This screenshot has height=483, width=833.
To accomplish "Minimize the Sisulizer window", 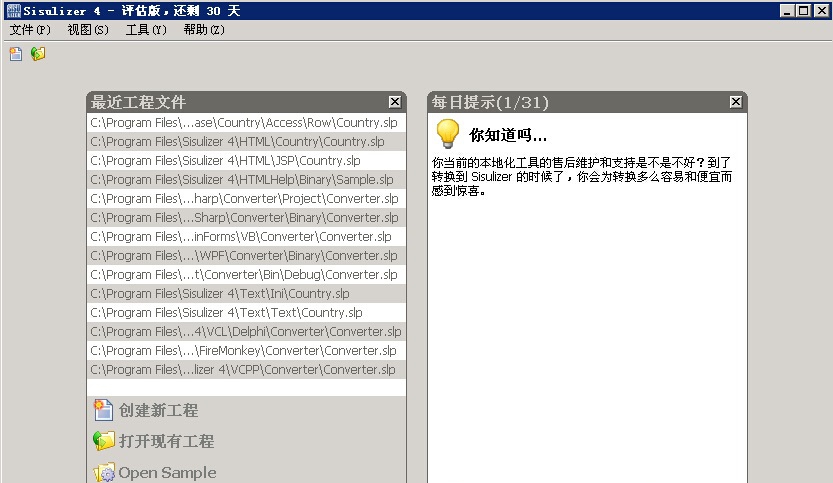I will [787, 11].
